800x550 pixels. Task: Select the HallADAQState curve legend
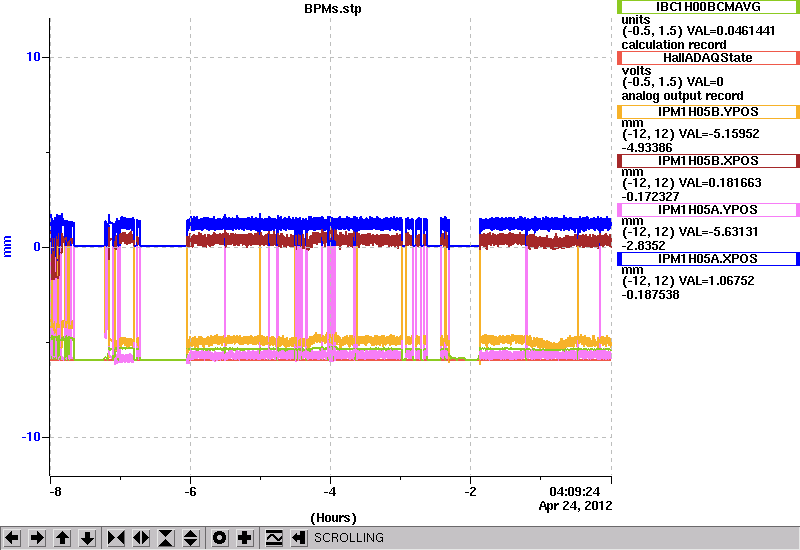(708, 58)
